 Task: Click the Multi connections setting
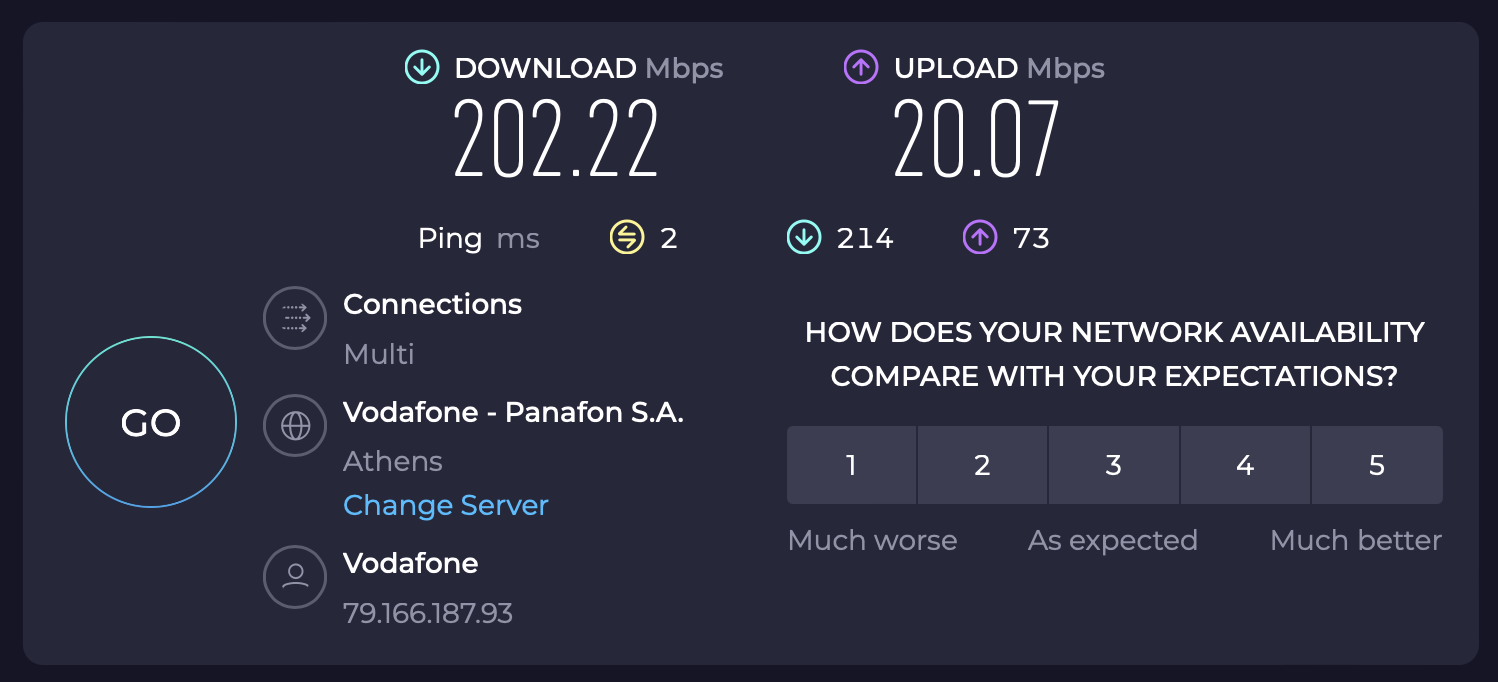coord(378,354)
